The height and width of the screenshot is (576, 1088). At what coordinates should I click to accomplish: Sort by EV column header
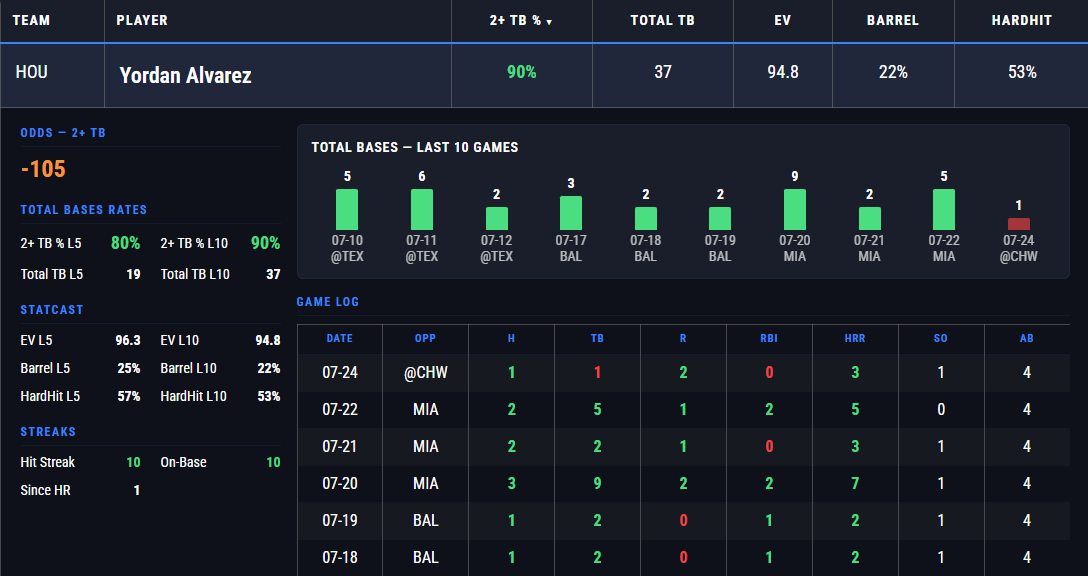coord(783,20)
